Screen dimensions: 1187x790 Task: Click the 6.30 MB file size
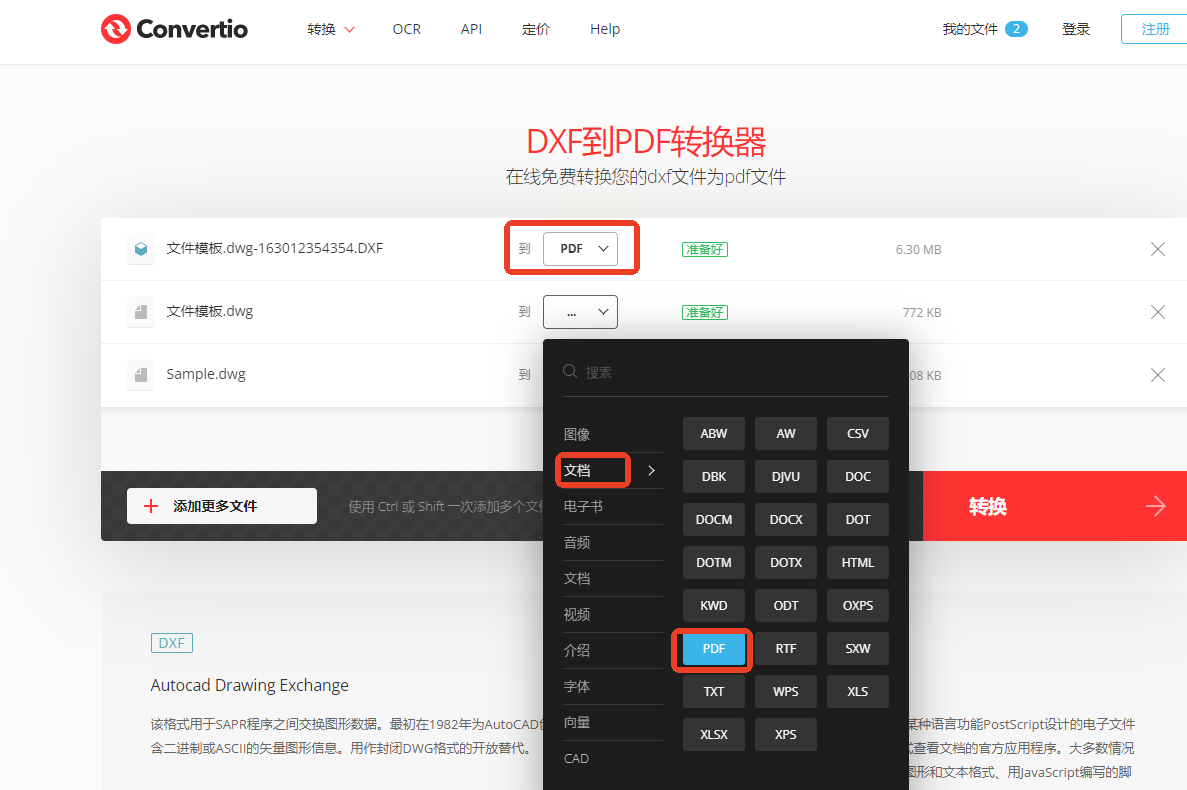[x=918, y=250]
